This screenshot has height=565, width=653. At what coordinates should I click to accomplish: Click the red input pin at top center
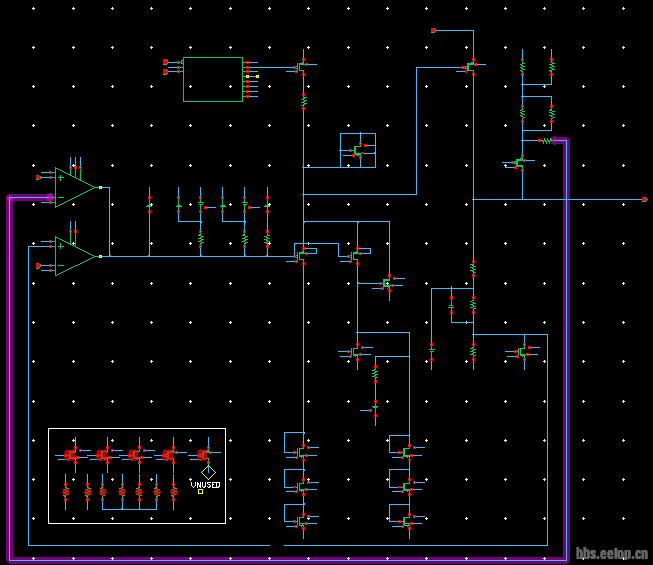click(x=433, y=31)
